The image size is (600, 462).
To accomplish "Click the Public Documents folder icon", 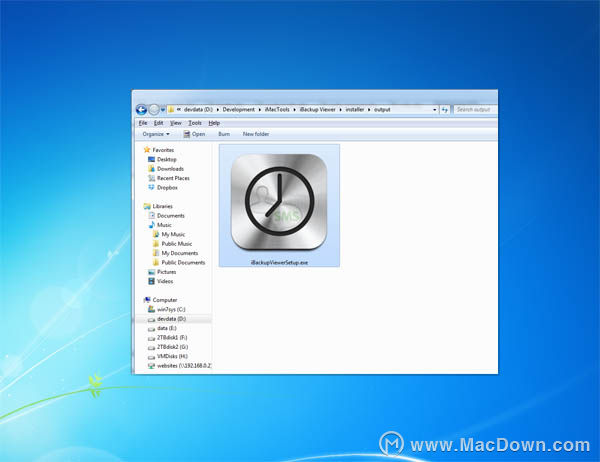I will [x=156, y=262].
